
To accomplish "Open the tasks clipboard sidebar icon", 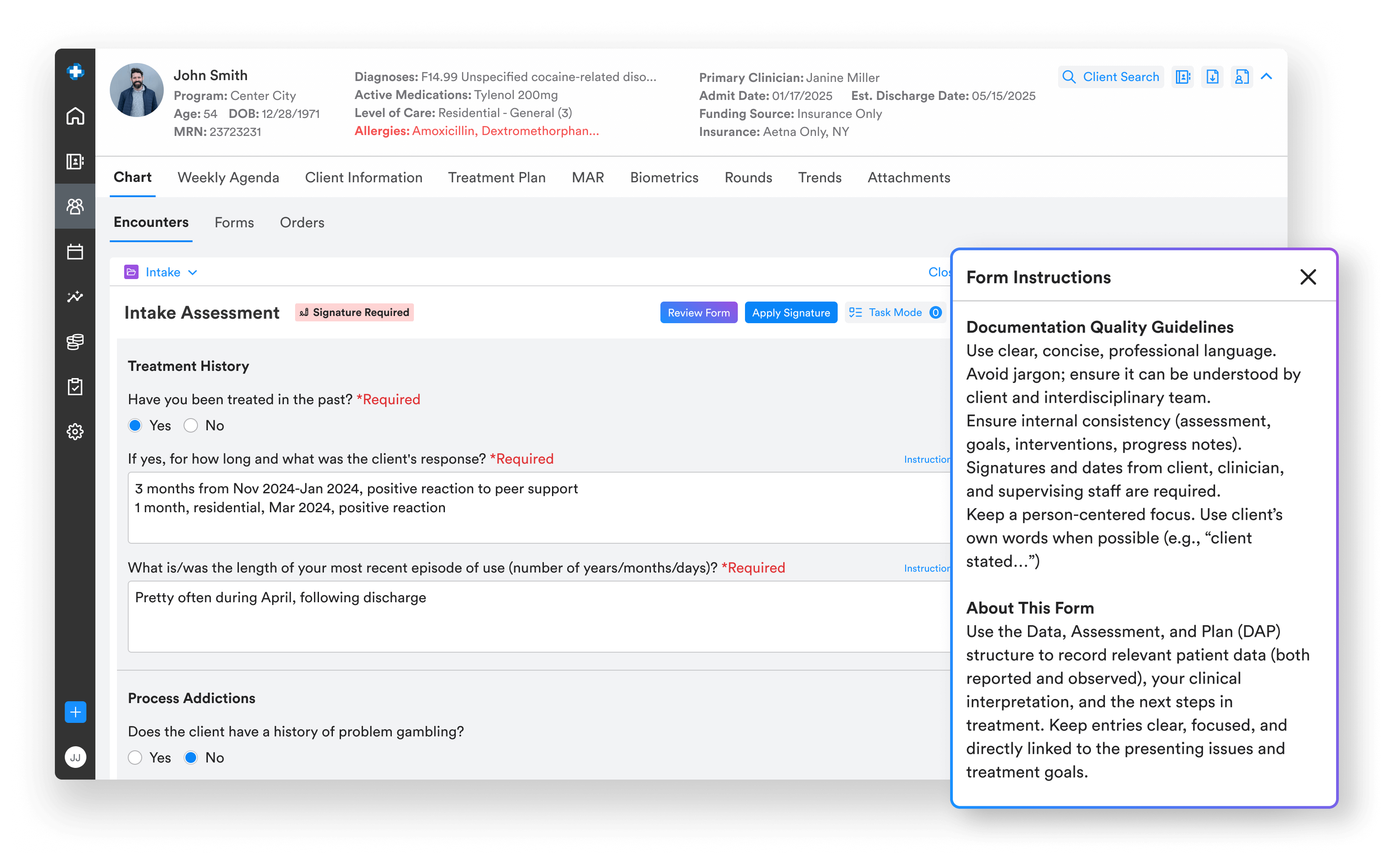I will tap(75, 387).
